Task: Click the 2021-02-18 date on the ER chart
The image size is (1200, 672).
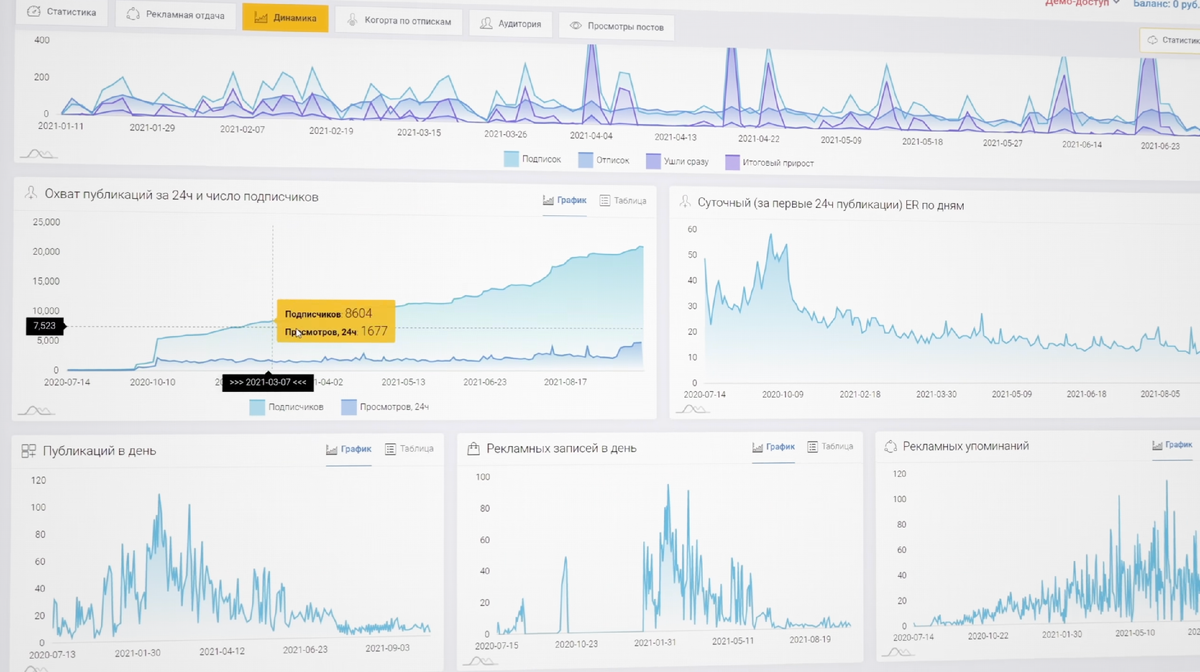Action: (860, 394)
